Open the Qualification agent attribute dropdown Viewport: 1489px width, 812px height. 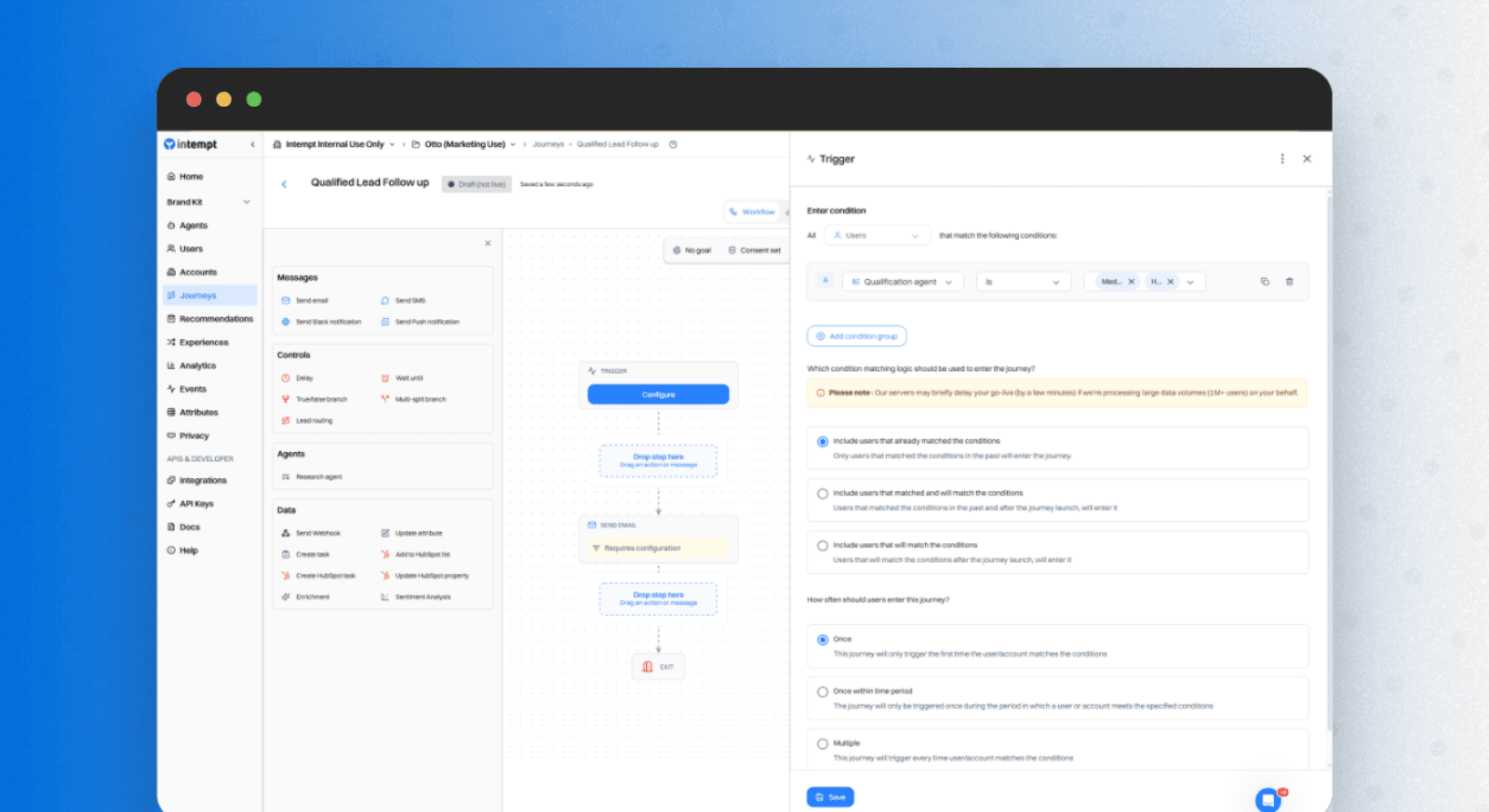(902, 282)
